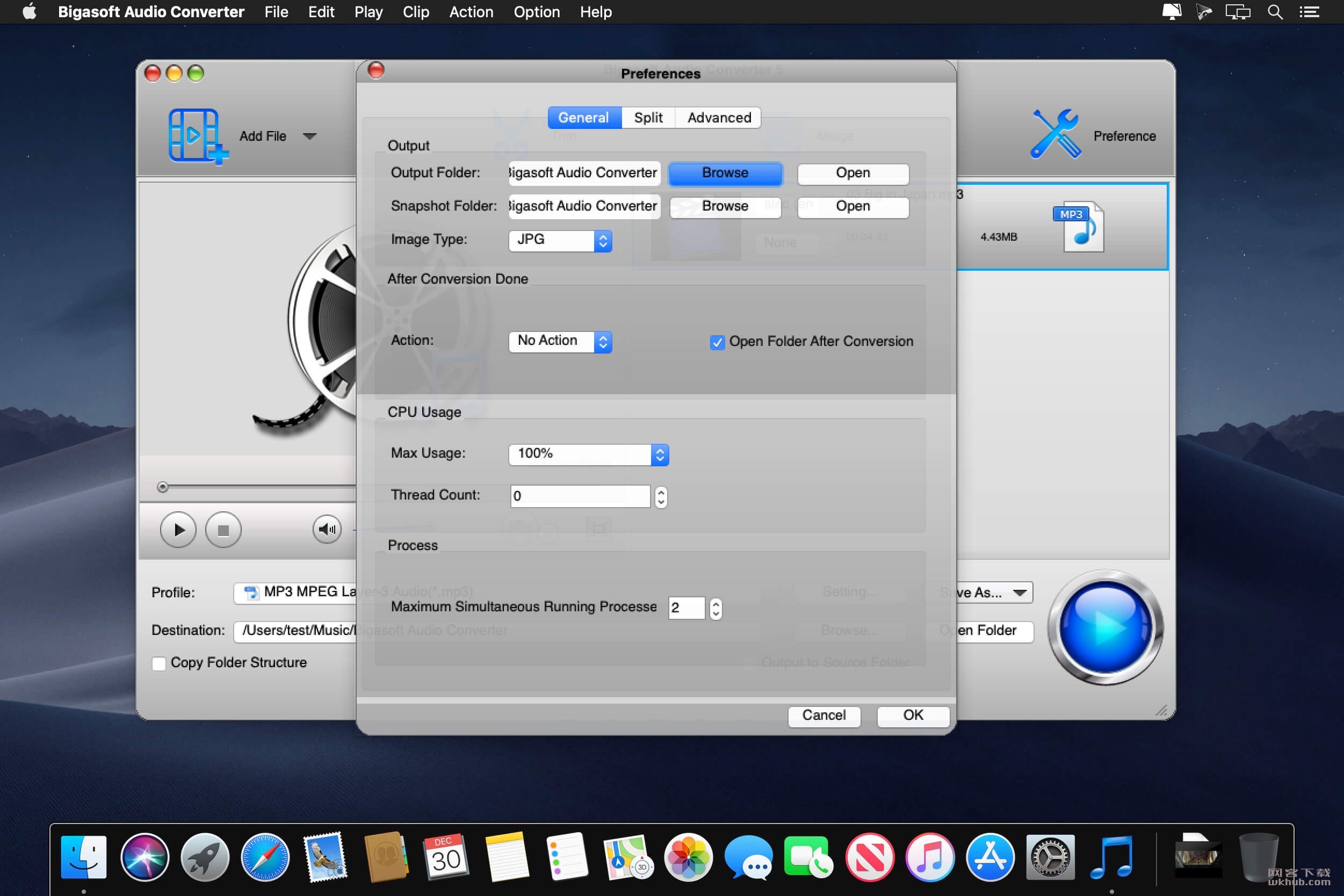This screenshot has width=1344, height=896.
Task: Open the Preference wrench-and-screwdriver icon
Action: [x=1055, y=134]
